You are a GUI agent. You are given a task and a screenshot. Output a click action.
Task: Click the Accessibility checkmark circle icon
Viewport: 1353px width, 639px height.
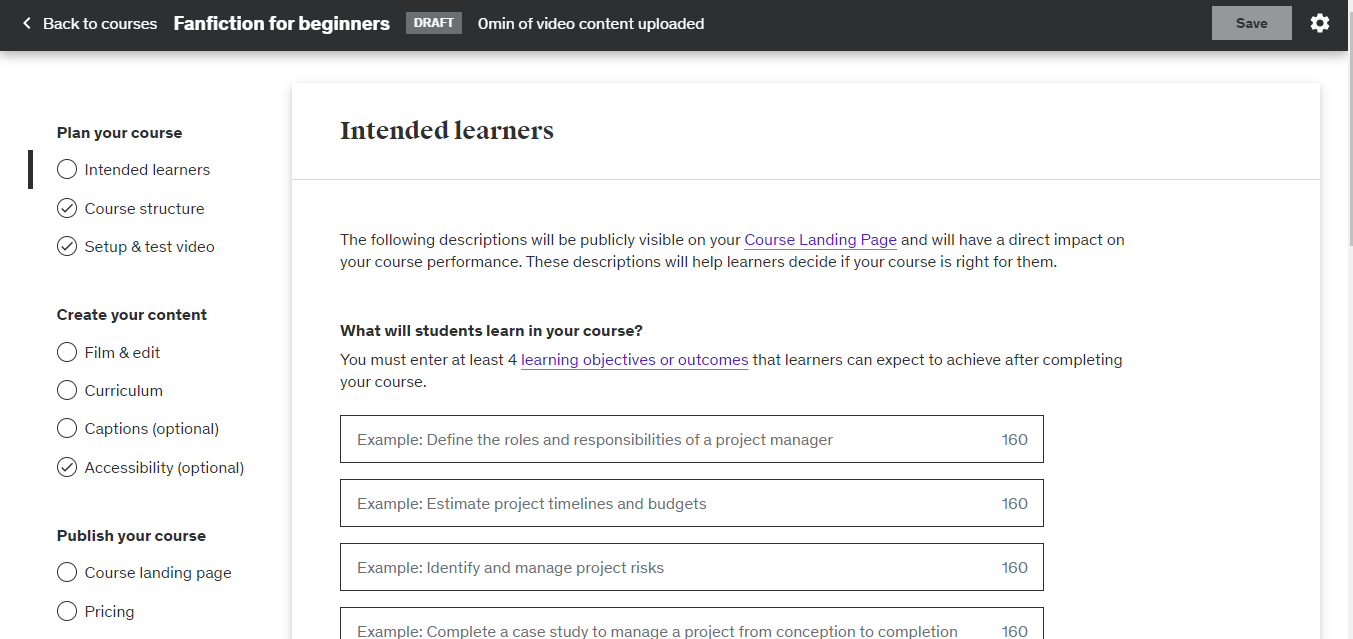click(x=67, y=467)
